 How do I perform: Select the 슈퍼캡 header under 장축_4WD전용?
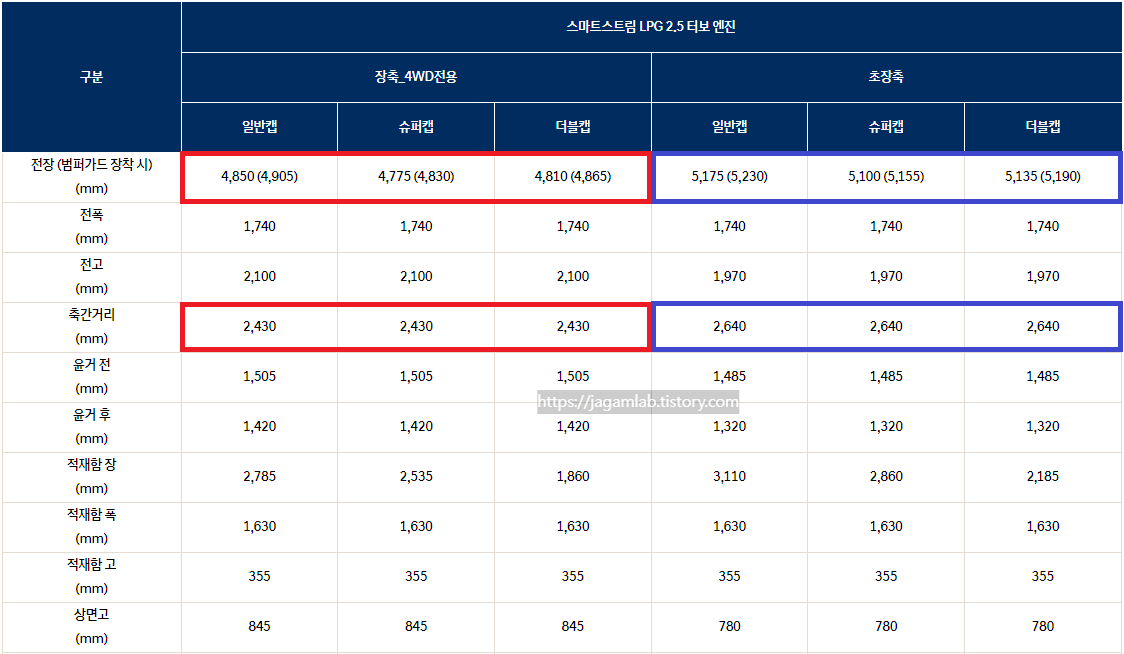(x=416, y=127)
